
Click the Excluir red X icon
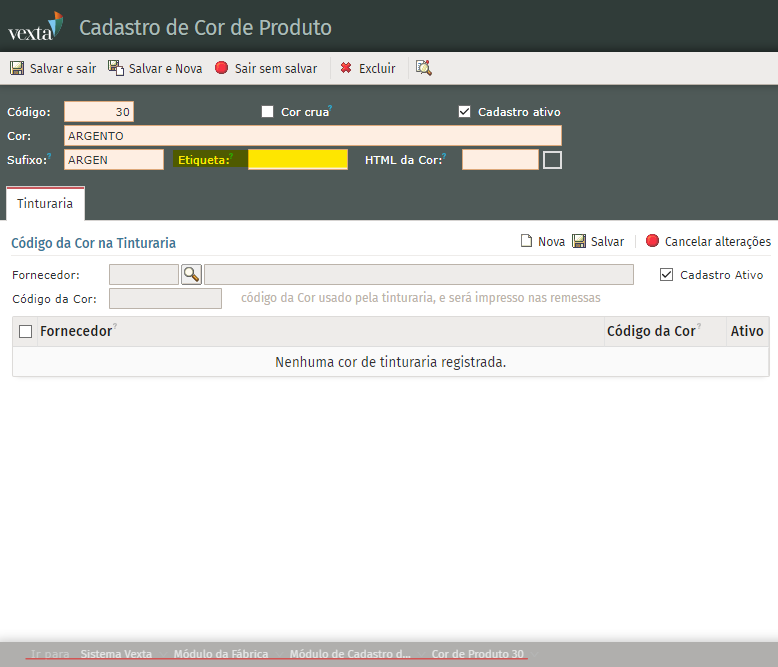click(x=346, y=69)
